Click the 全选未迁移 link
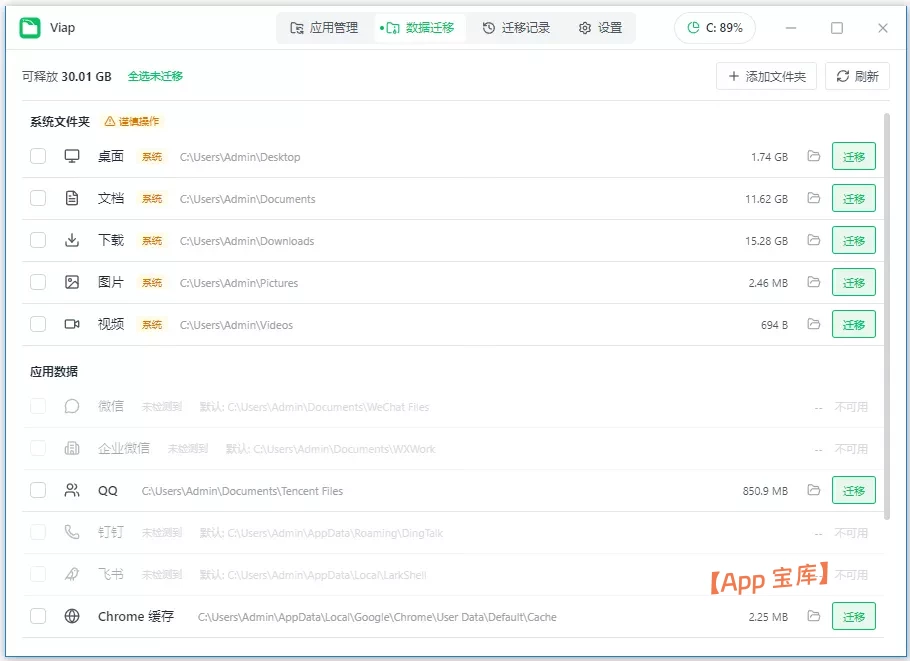Image resolution: width=910 pixels, height=661 pixels. tap(155, 76)
